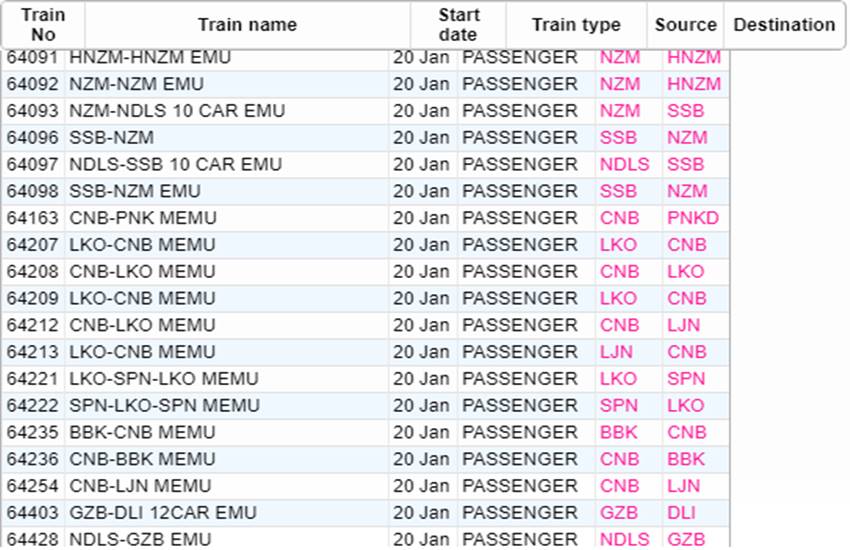The width and height of the screenshot is (850, 550).
Task: Click LJN link in train 64213 row
Action: [616, 352]
